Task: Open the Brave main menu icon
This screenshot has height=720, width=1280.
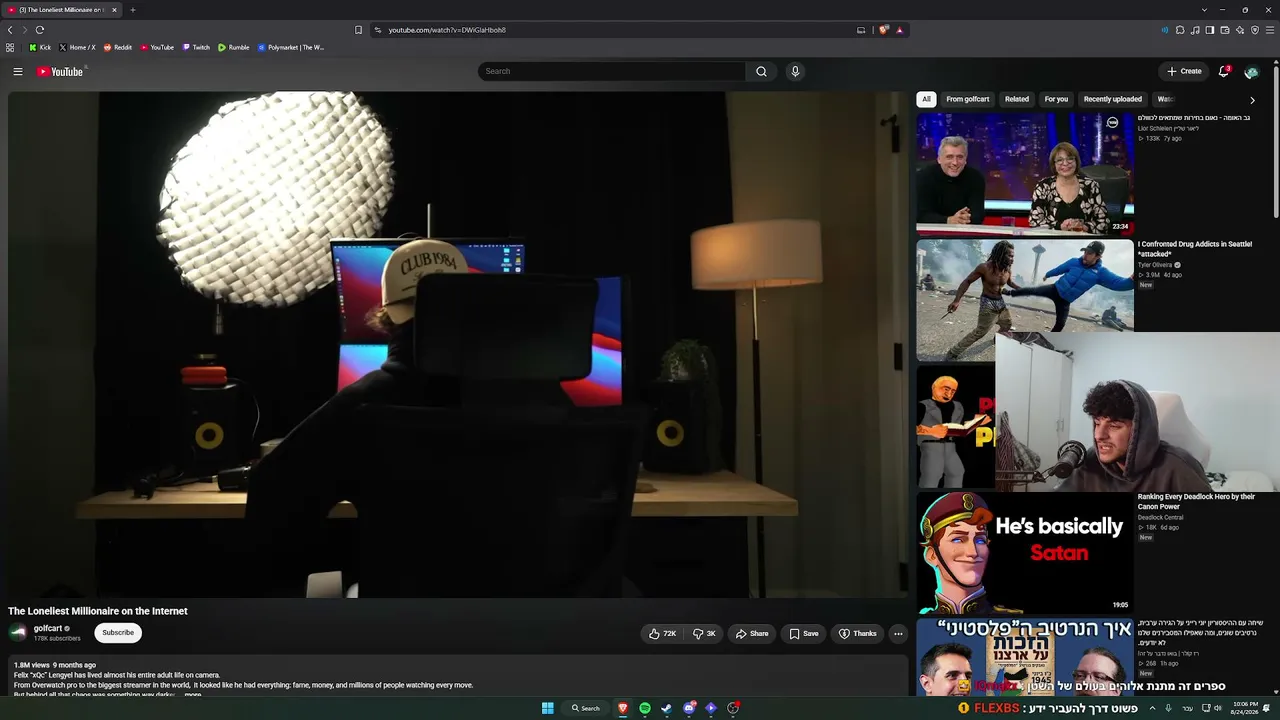Action: click(1271, 30)
